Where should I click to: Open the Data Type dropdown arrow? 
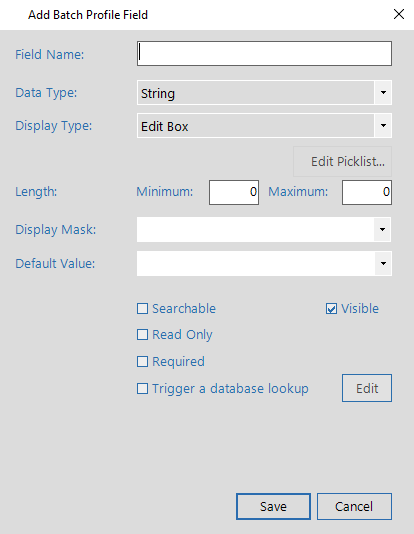tap(383, 93)
